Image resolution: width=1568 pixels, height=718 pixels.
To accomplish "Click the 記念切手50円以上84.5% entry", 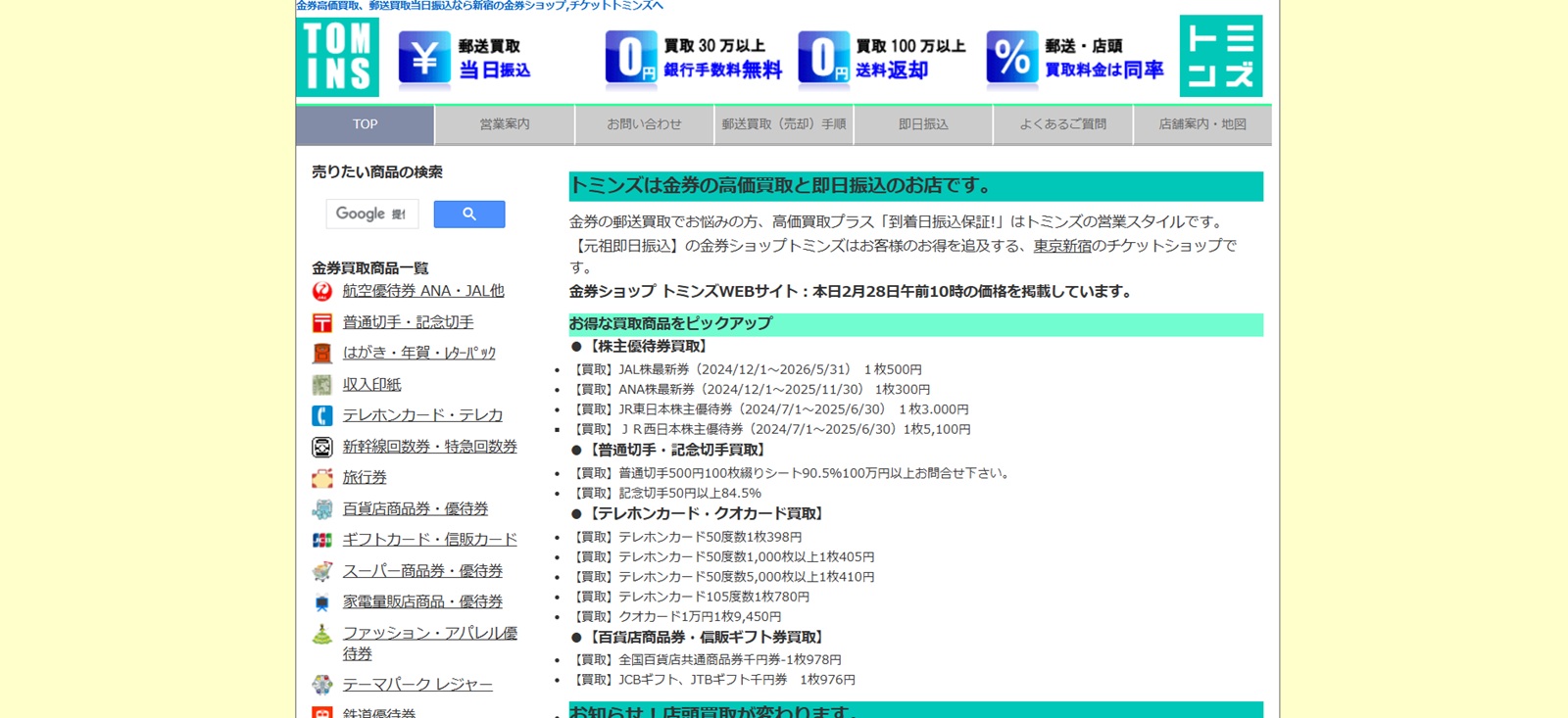I will (x=665, y=494).
